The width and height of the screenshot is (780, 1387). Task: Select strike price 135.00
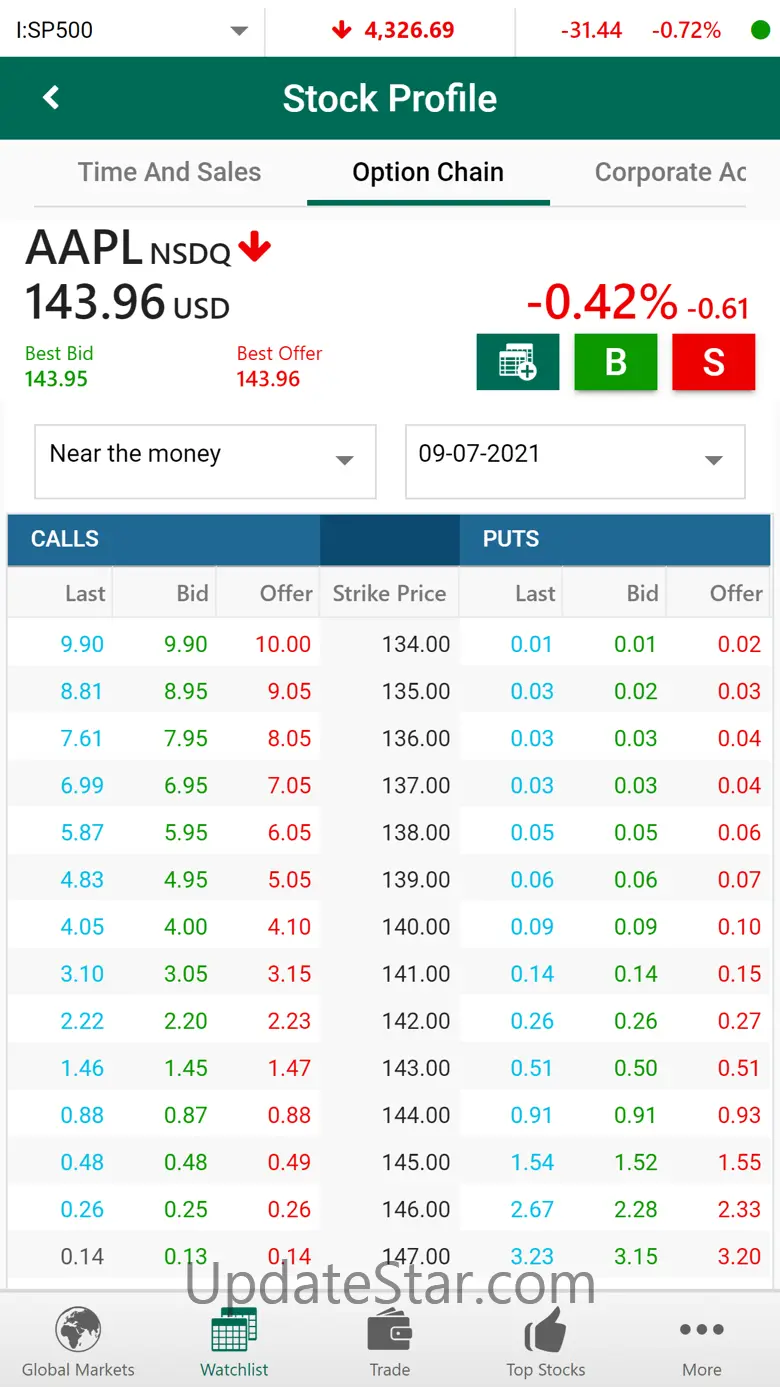click(x=416, y=691)
